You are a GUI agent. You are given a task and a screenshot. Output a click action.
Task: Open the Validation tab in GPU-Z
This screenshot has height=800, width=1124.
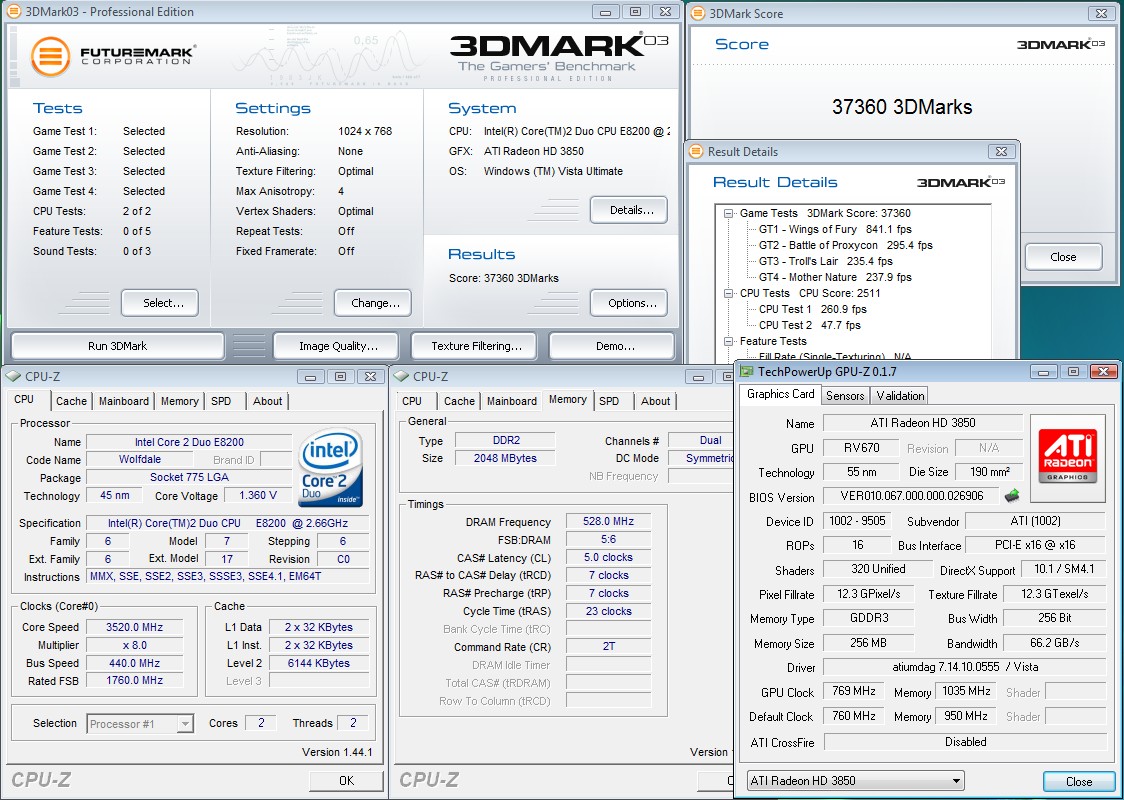pyautogui.click(x=900, y=396)
